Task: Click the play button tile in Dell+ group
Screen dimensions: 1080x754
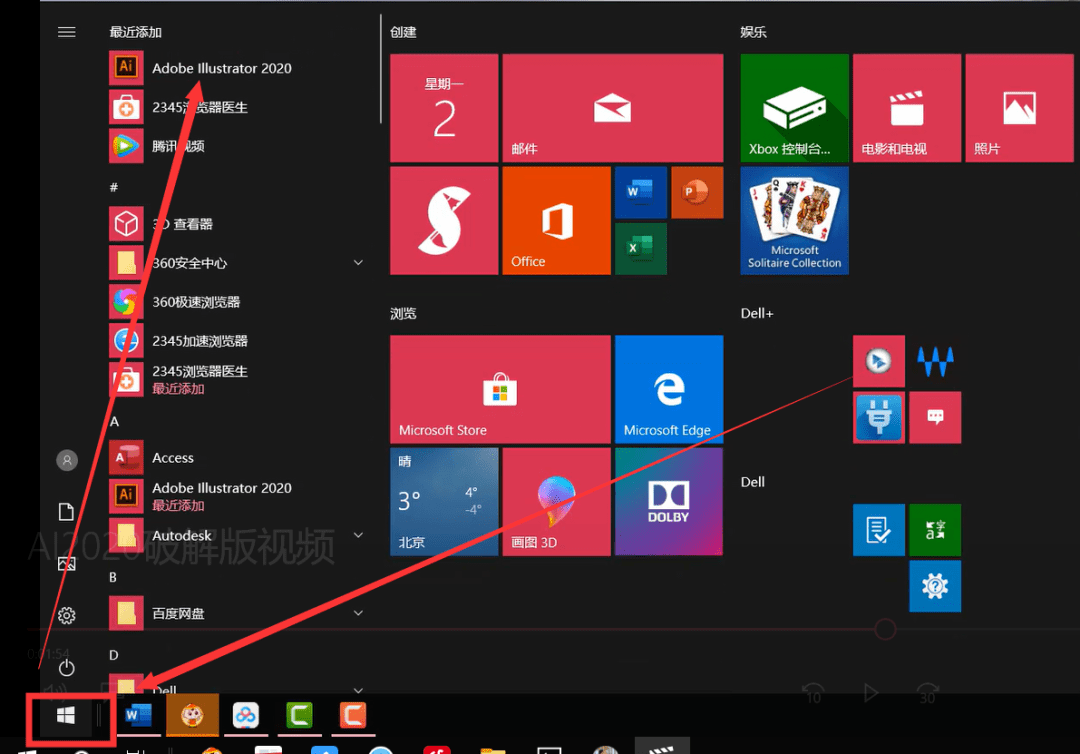Action: click(x=879, y=361)
